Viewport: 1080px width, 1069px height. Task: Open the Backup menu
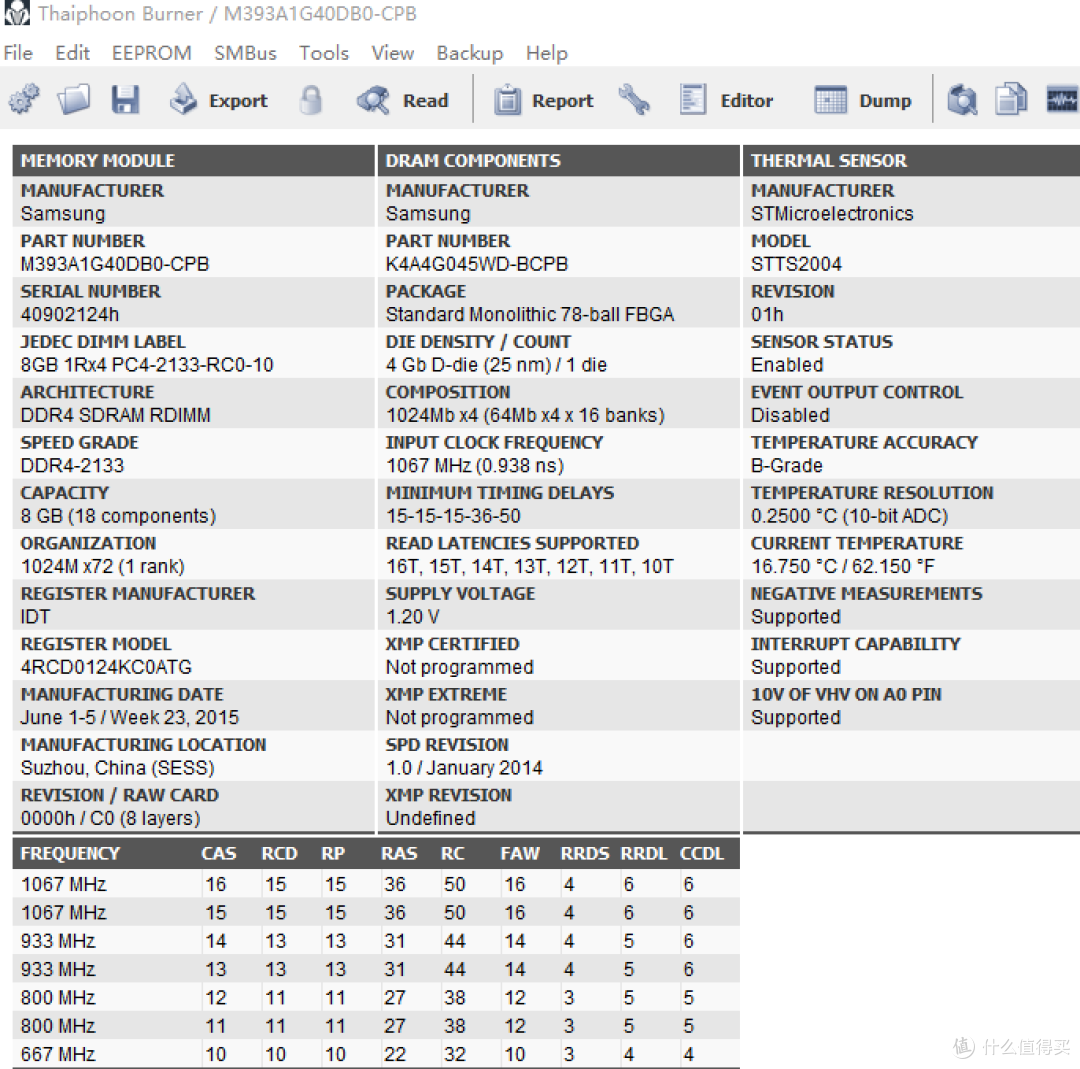(x=469, y=53)
